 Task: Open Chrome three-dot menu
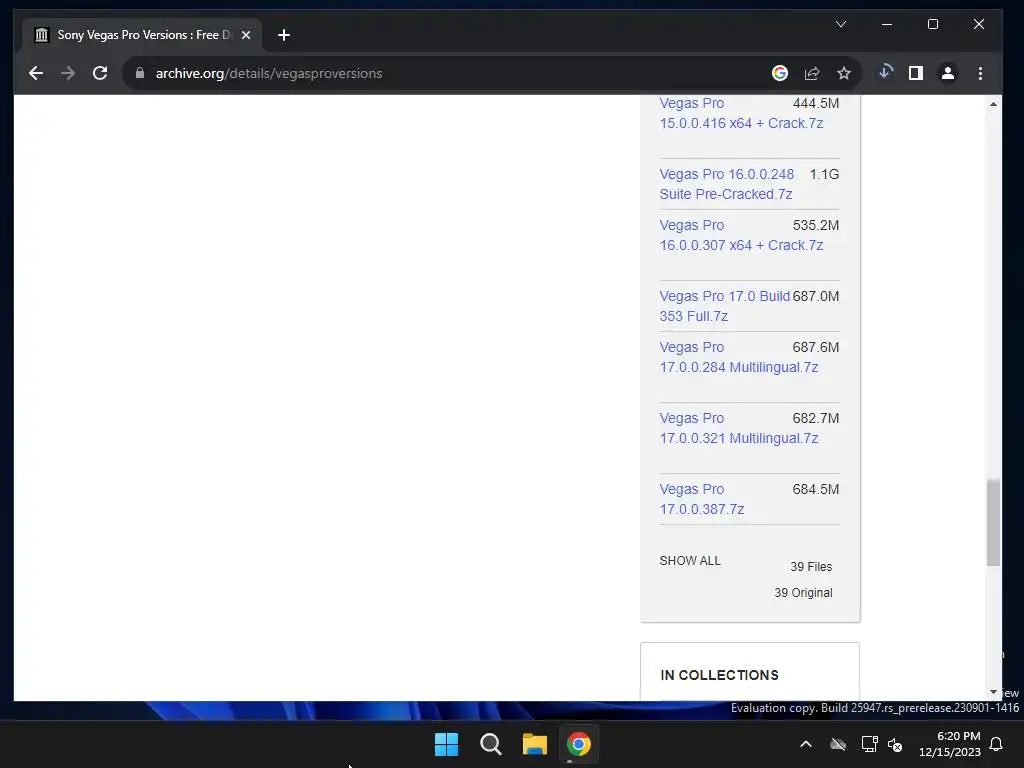[980, 73]
